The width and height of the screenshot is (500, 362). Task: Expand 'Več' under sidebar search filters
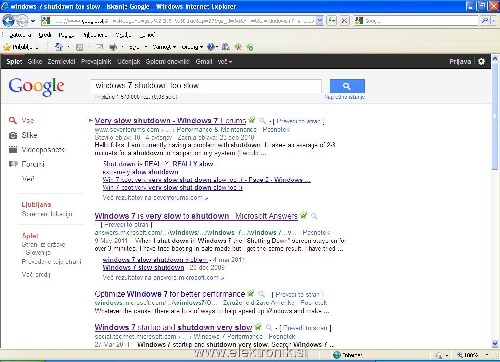28,179
